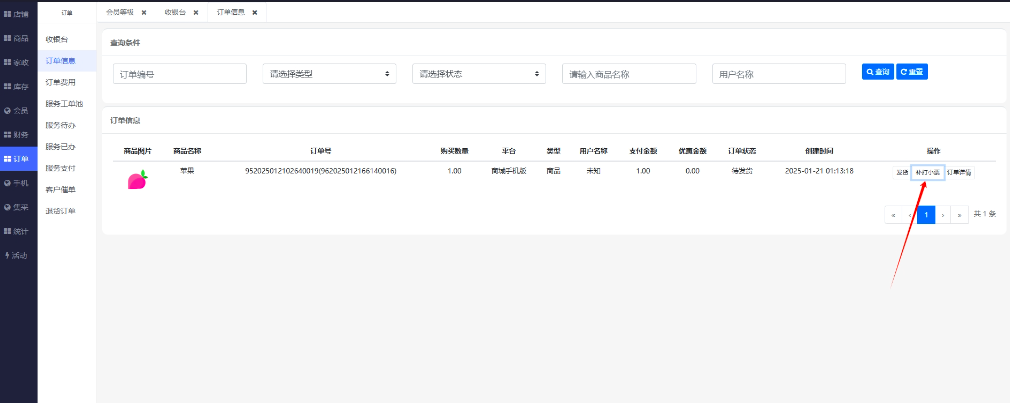Click the 订单详情 button in order row

[959, 172]
